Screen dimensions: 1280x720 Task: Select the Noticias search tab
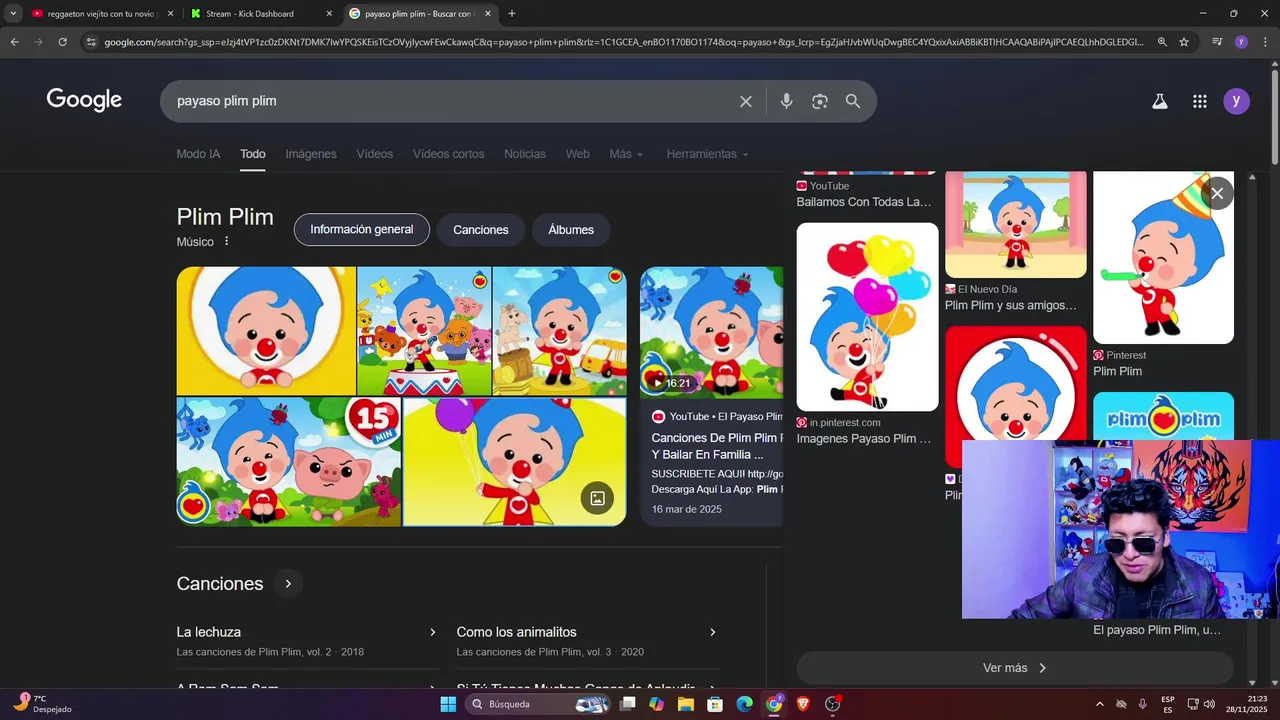pyautogui.click(x=525, y=154)
